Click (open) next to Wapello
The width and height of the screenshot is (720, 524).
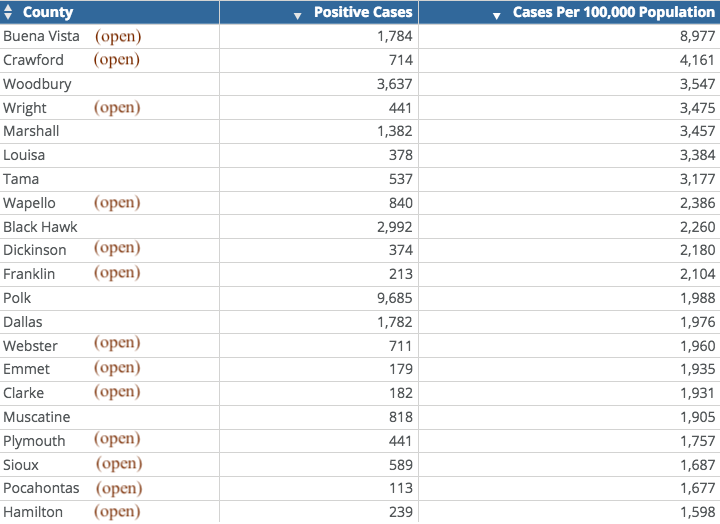(x=117, y=203)
